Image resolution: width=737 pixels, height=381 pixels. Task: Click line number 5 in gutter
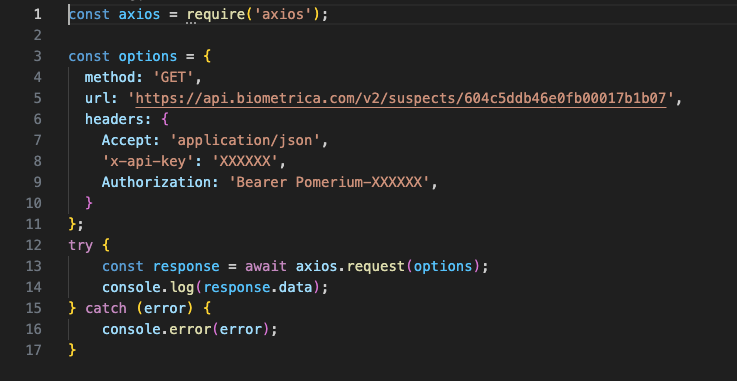click(37, 98)
